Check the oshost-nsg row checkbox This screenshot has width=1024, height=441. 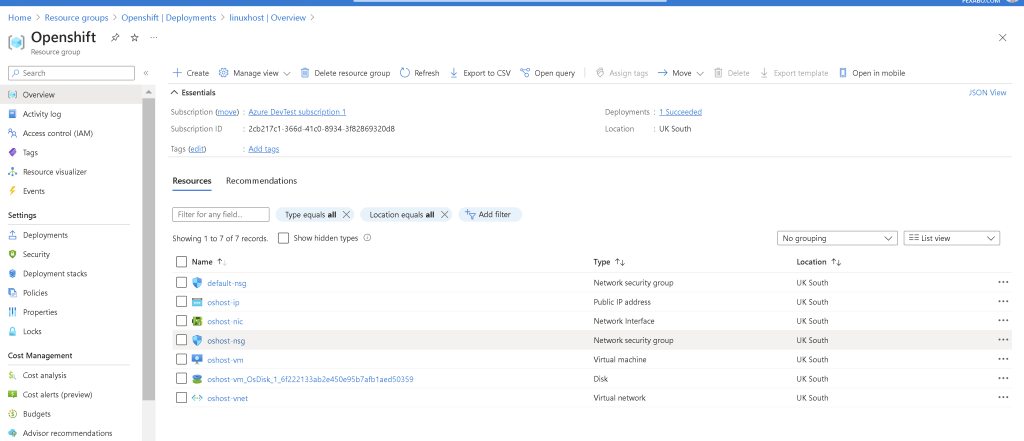pos(182,340)
